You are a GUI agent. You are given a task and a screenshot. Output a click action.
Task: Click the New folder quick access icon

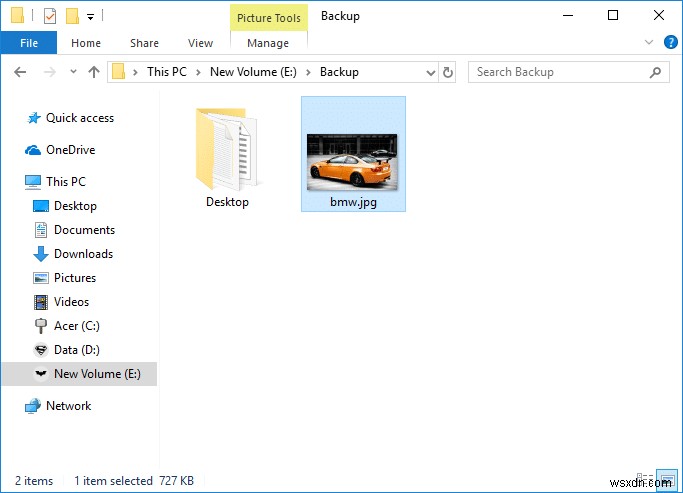pyautogui.click(x=72, y=17)
